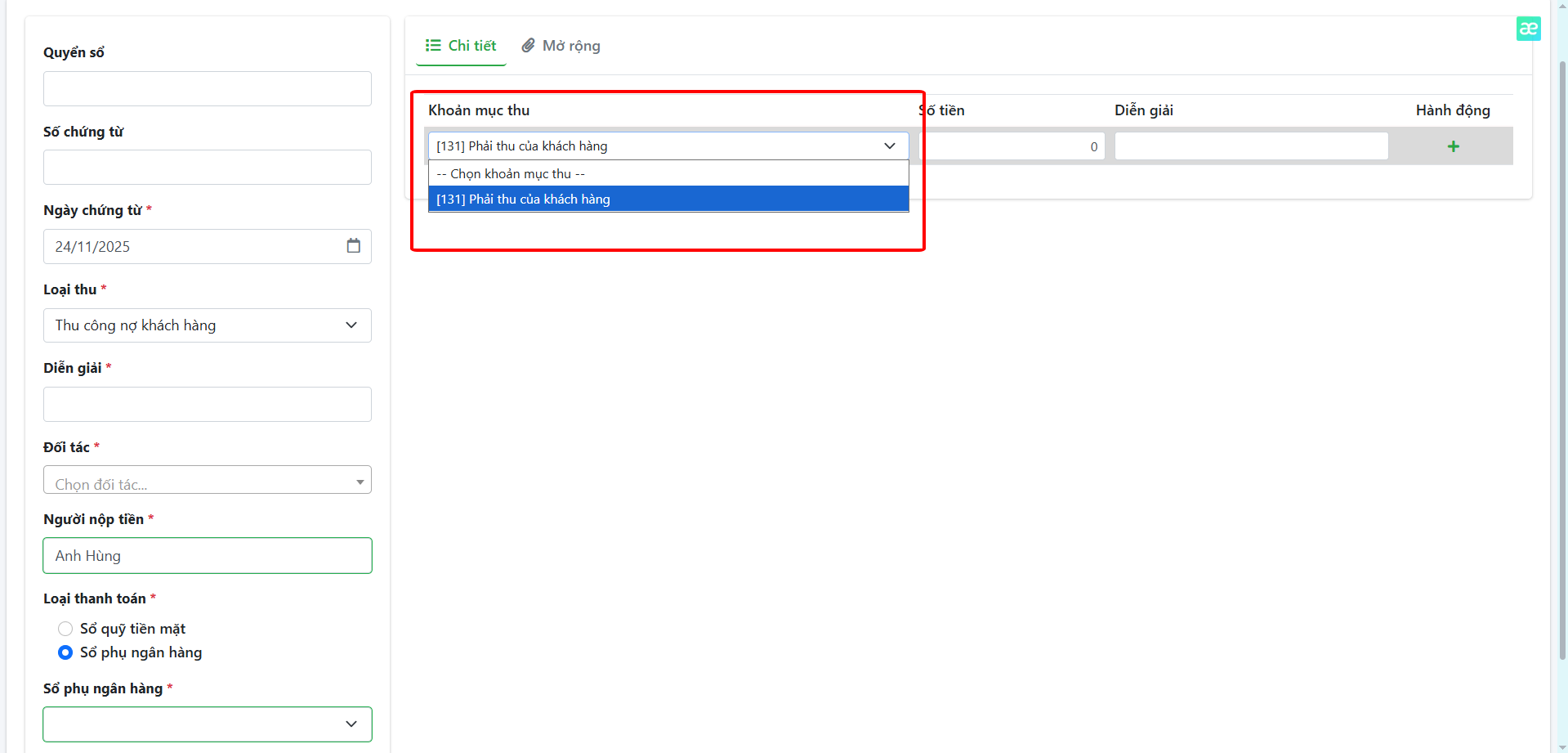Select the Sổ phụ ngân hàng radio option
Image resolution: width=1568 pixels, height=753 pixels.
[x=65, y=652]
